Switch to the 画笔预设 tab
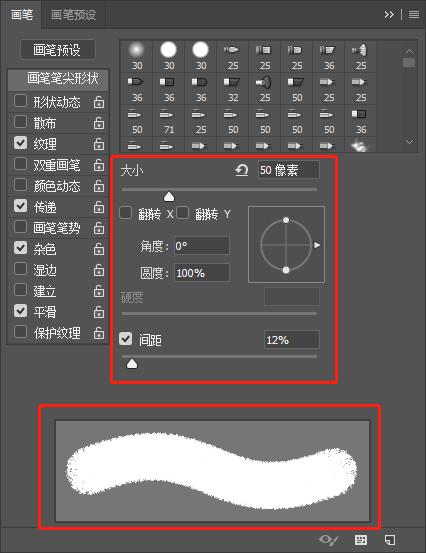426x553 pixels. (x=73, y=14)
